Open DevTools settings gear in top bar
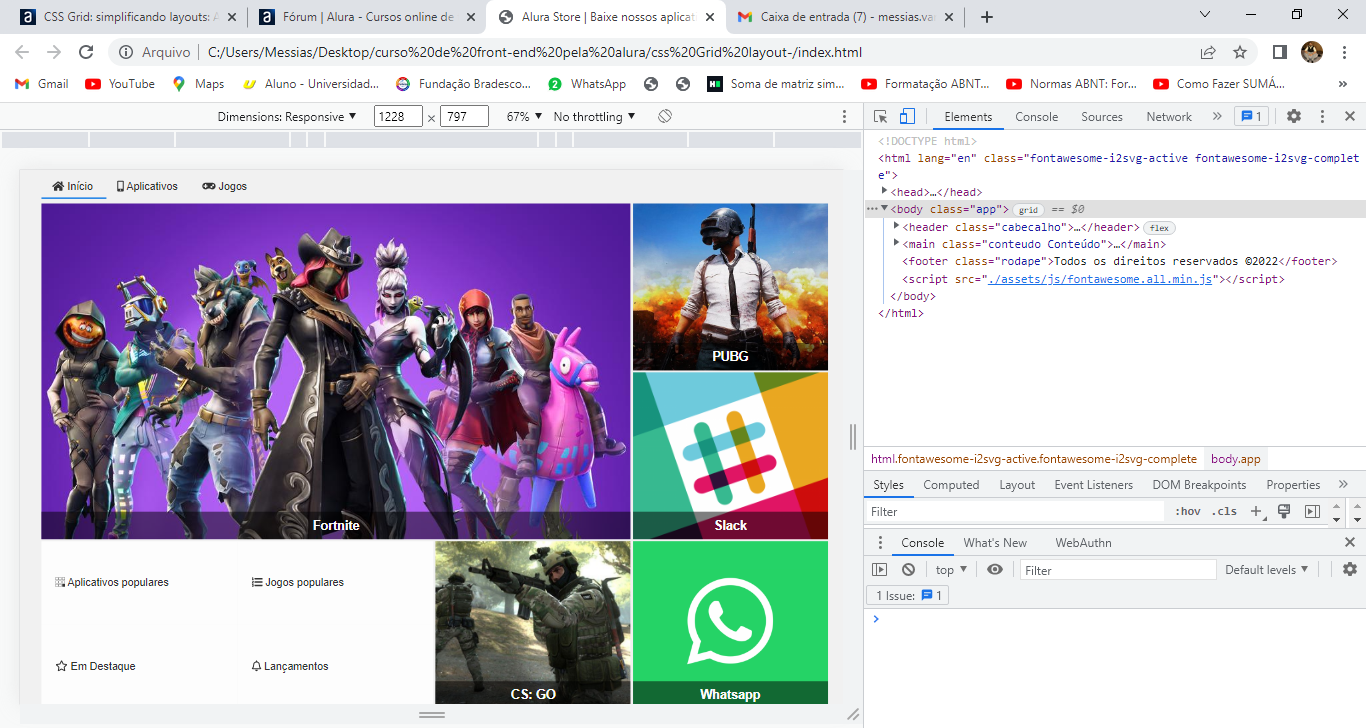The image size is (1366, 728). (1294, 117)
